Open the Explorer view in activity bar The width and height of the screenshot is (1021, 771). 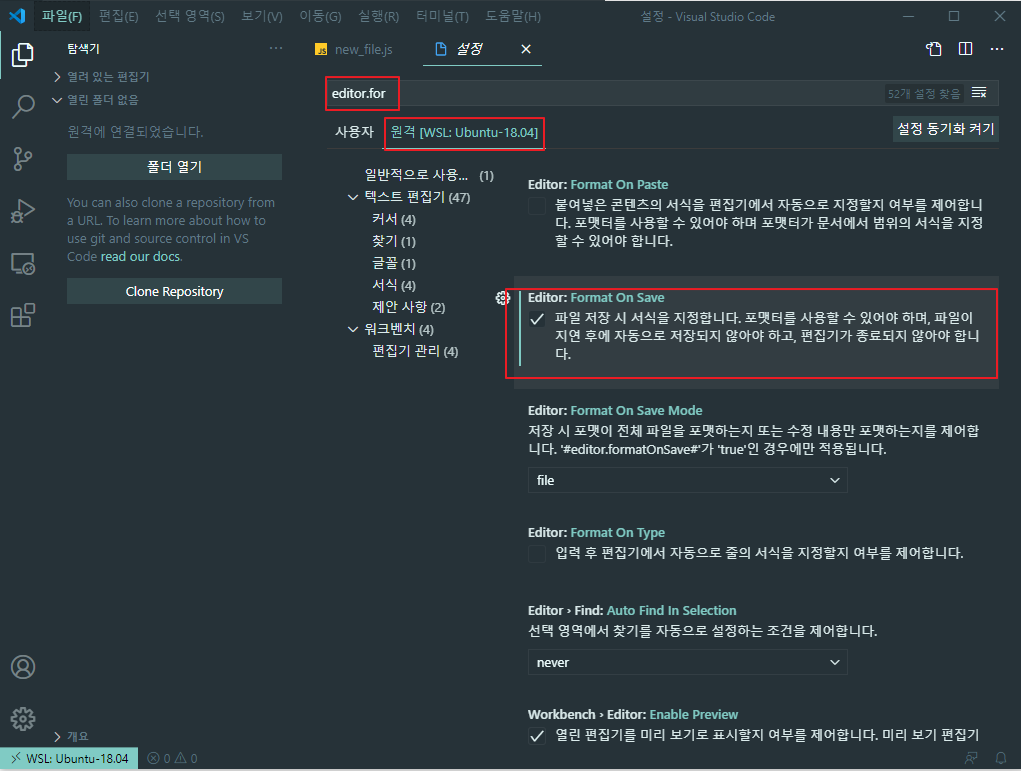tap(23, 55)
